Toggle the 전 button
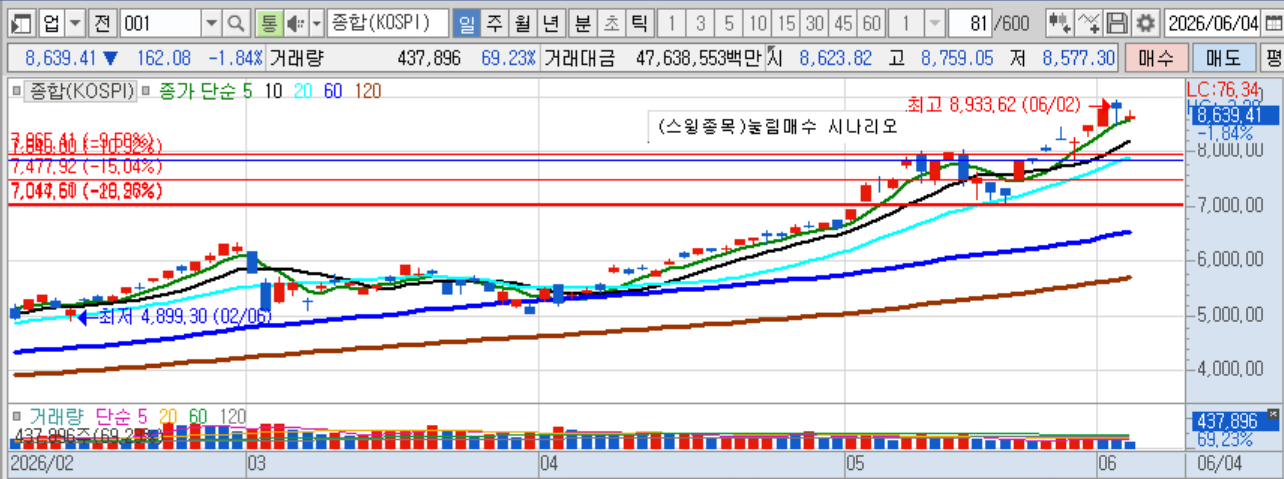Image resolution: width=1284 pixels, height=479 pixels. [x=102, y=22]
